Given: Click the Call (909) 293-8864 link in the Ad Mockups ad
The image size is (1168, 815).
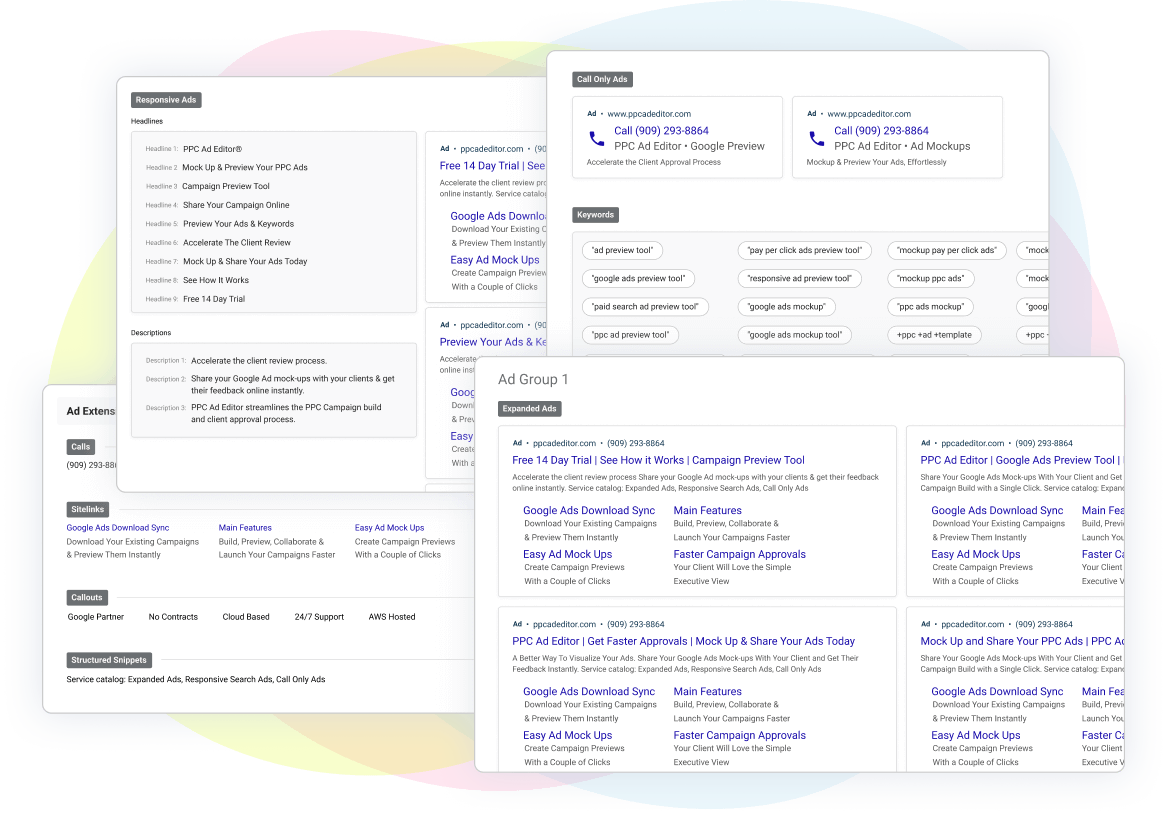Looking at the screenshot, I should click(x=881, y=131).
